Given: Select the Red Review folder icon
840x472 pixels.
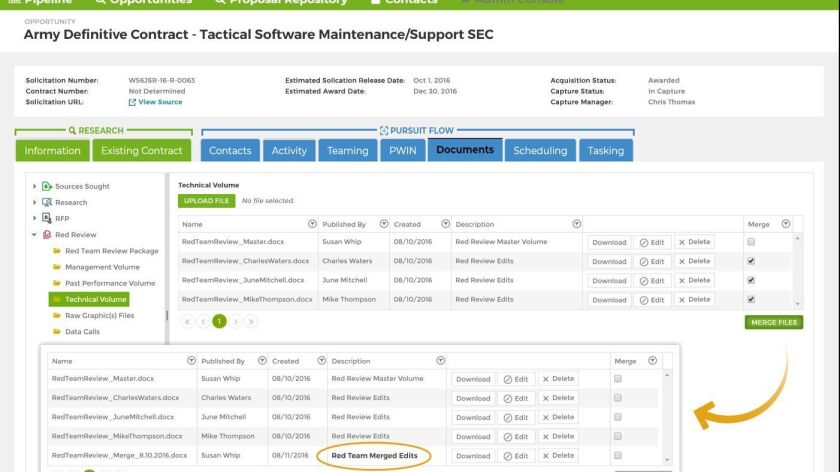Looking at the screenshot, I should tap(47, 235).
